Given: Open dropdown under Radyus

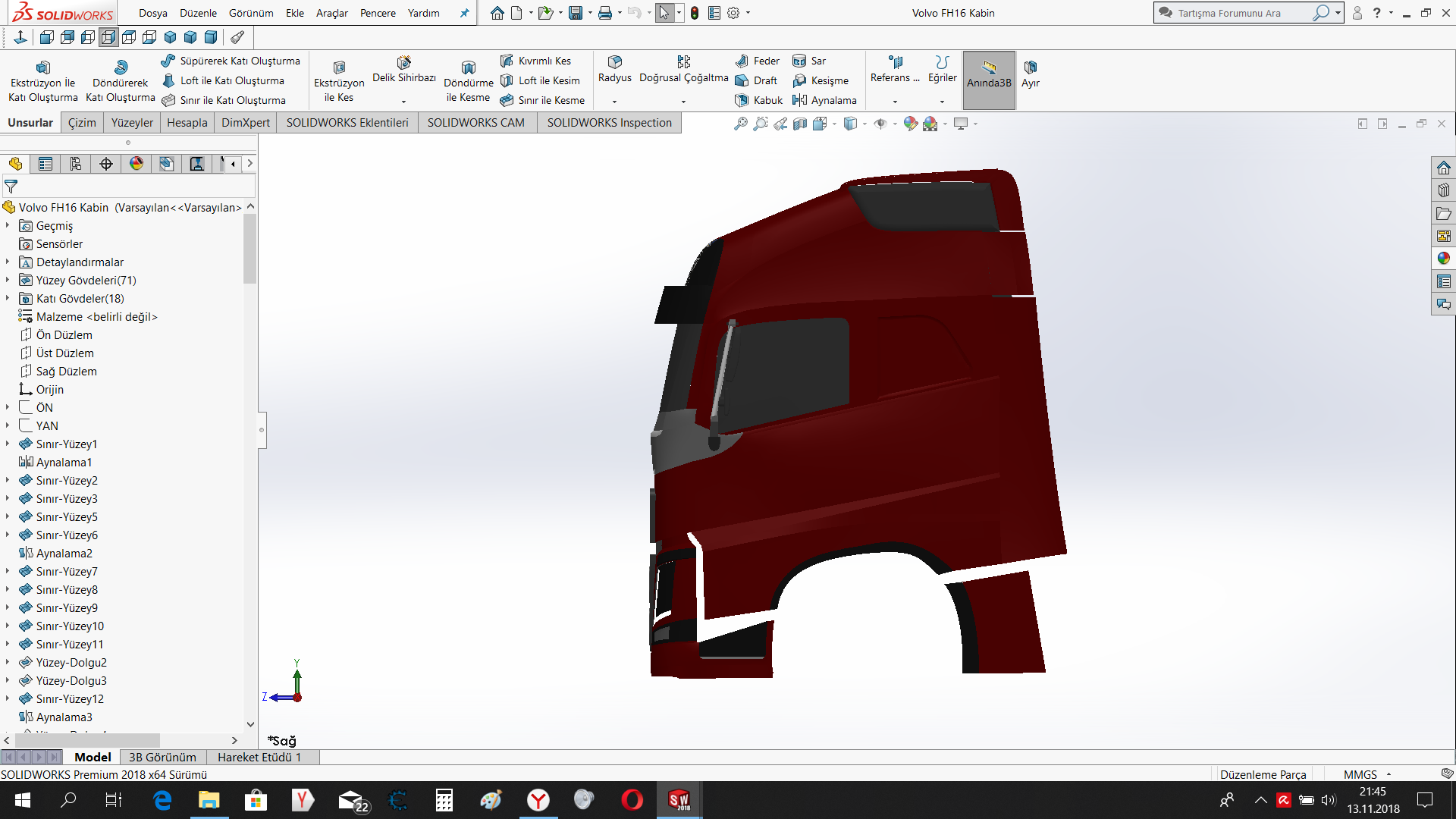Looking at the screenshot, I should tap(614, 102).
